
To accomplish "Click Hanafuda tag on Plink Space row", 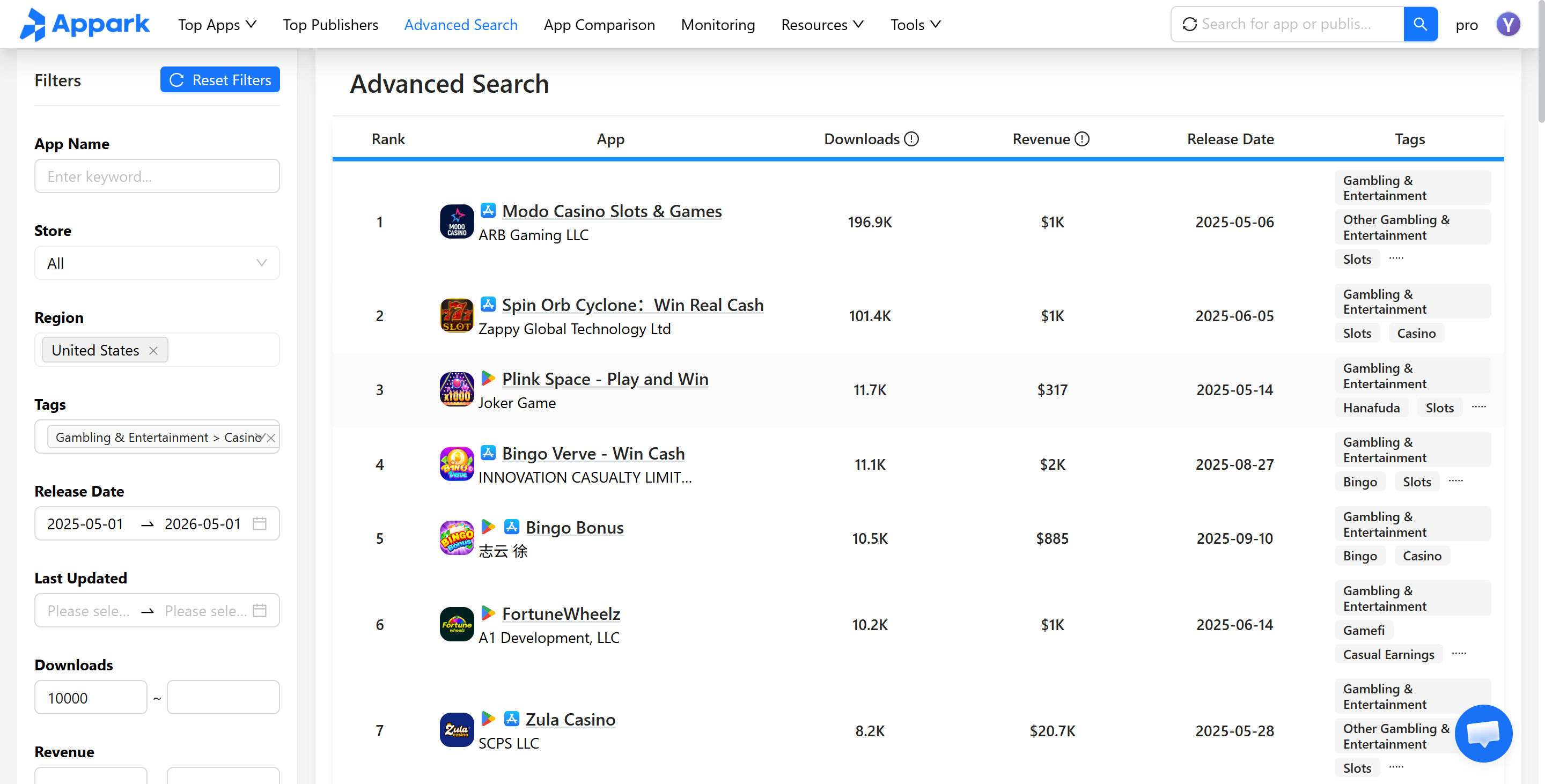I will [x=1371, y=408].
